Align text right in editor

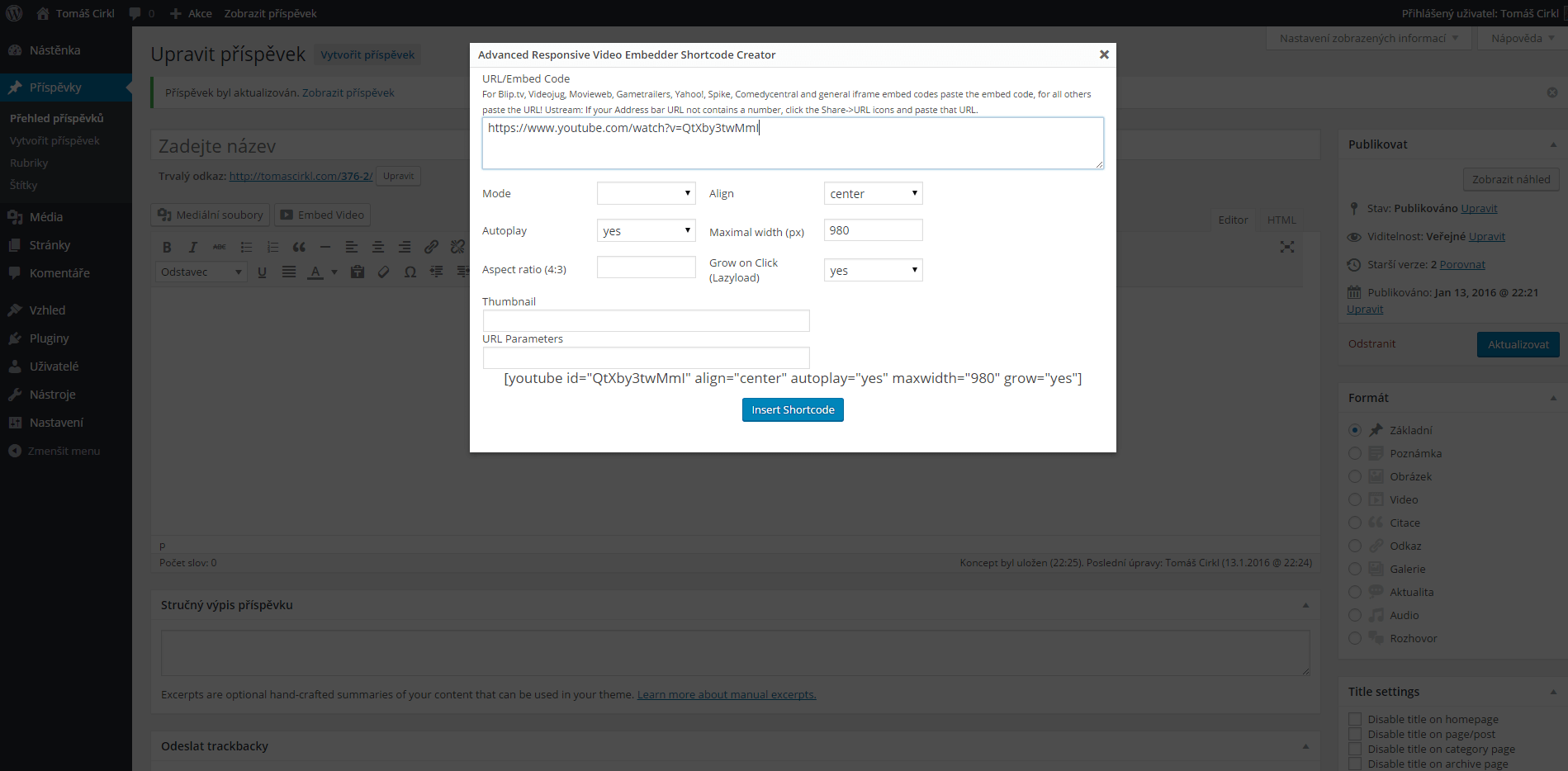[405, 247]
